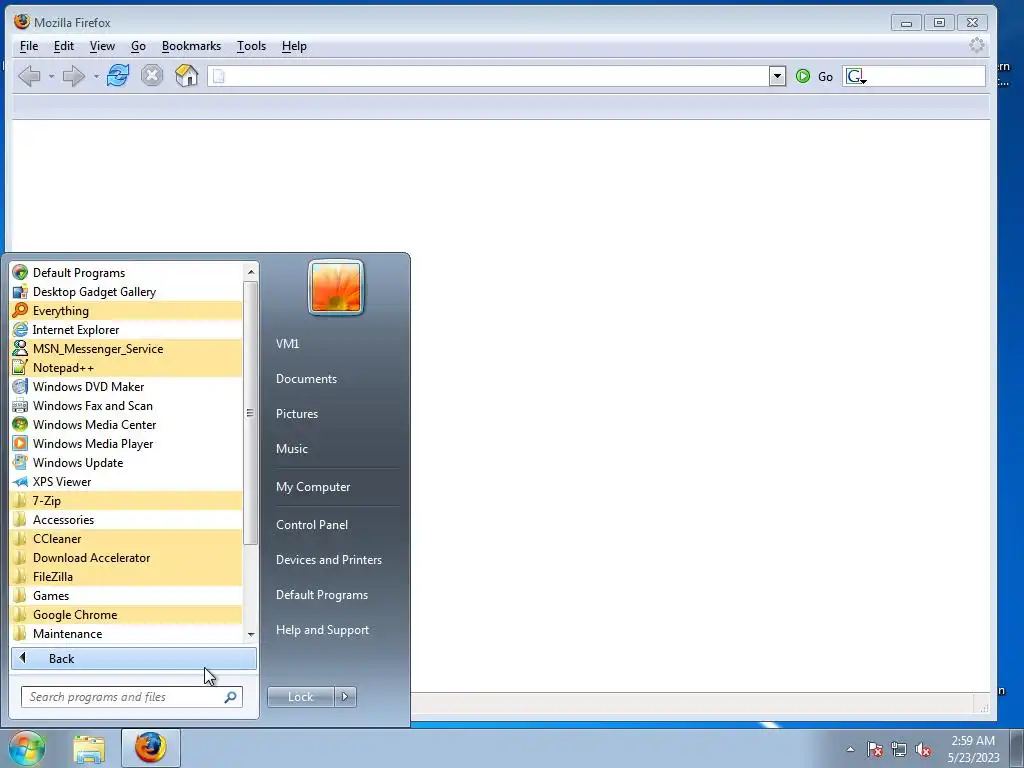Click Back in the Start menu
The image size is (1024, 768).
[134, 659]
